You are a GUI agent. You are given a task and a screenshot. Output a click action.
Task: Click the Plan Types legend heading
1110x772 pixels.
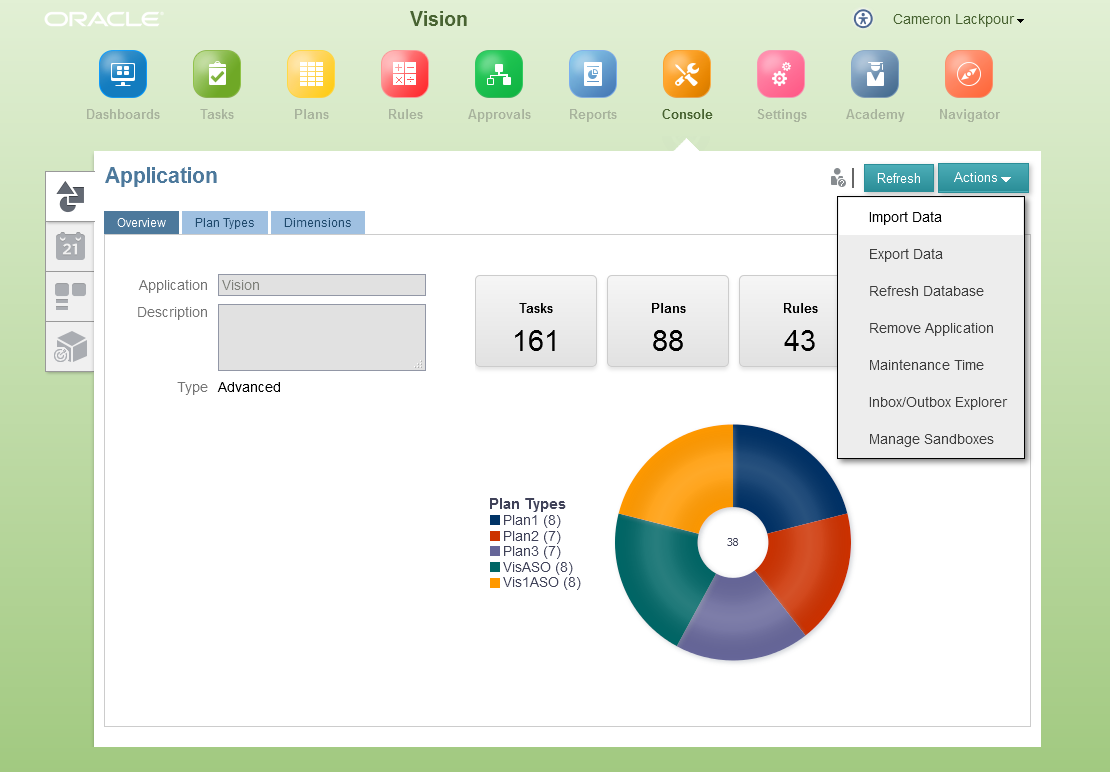click(x=527, y=504)
